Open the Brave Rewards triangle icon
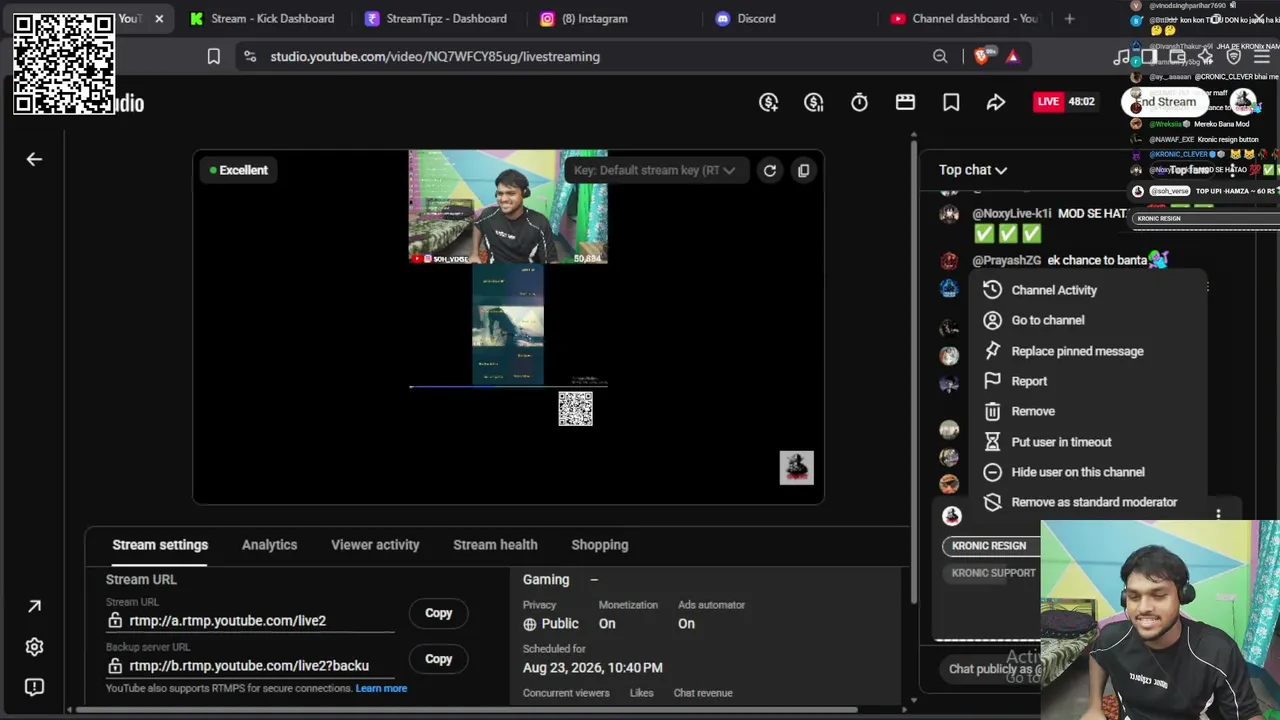This screenshot has width=1280, height=720. point(1012,57)
